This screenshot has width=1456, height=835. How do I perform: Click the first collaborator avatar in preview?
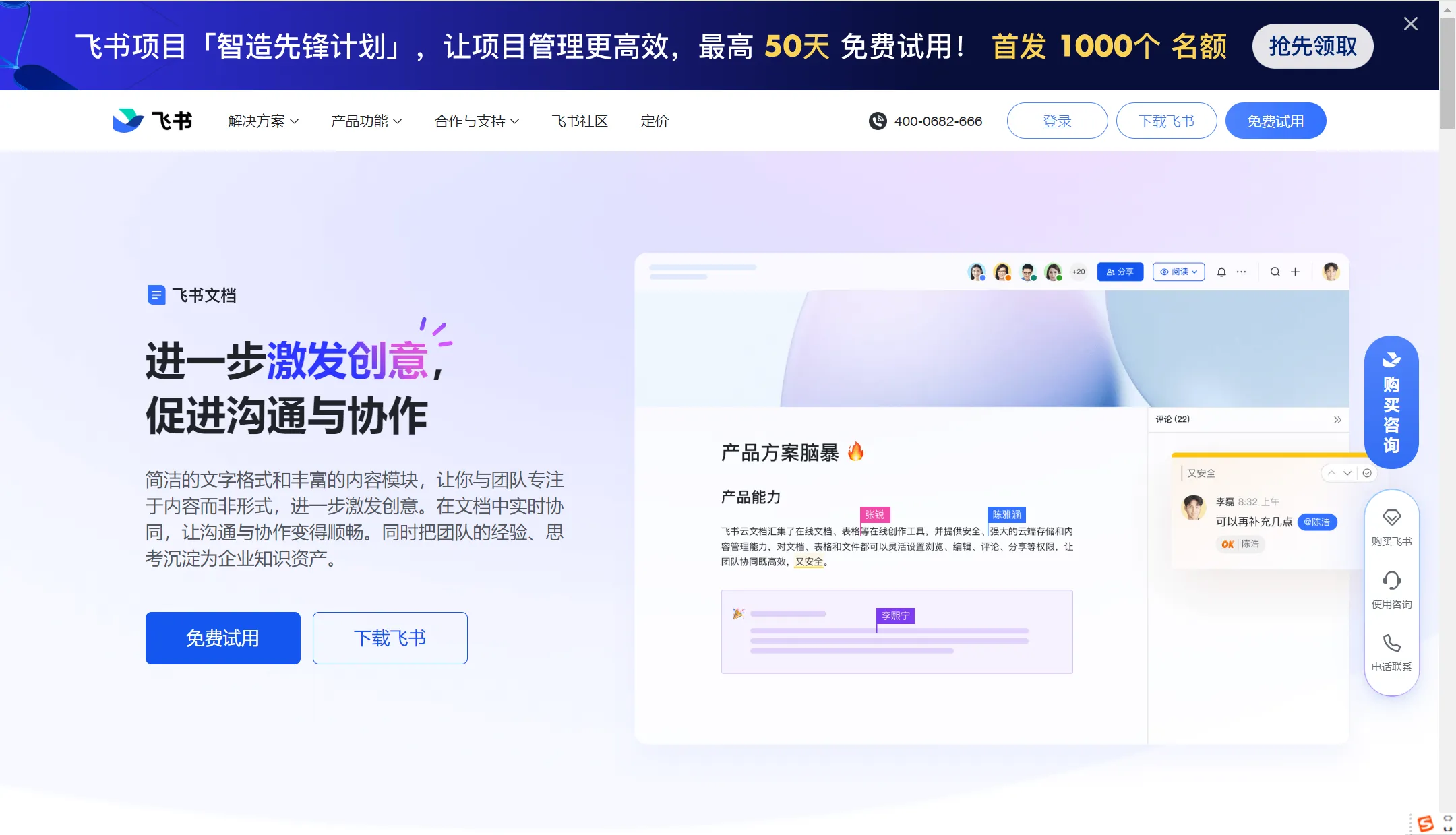(977, 272)
